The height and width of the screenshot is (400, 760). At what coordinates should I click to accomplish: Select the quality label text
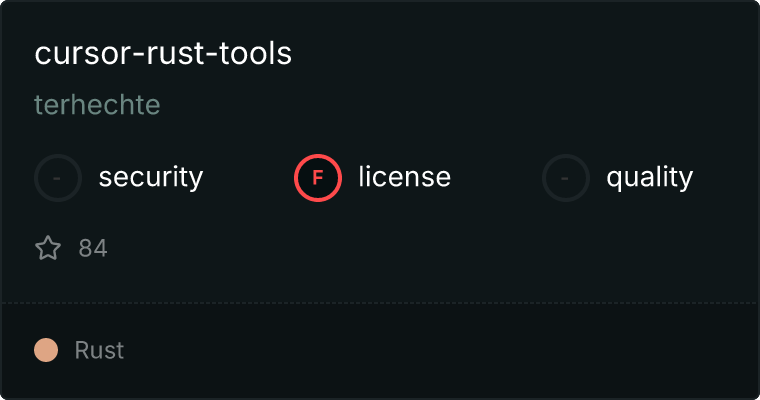[649, 178]
